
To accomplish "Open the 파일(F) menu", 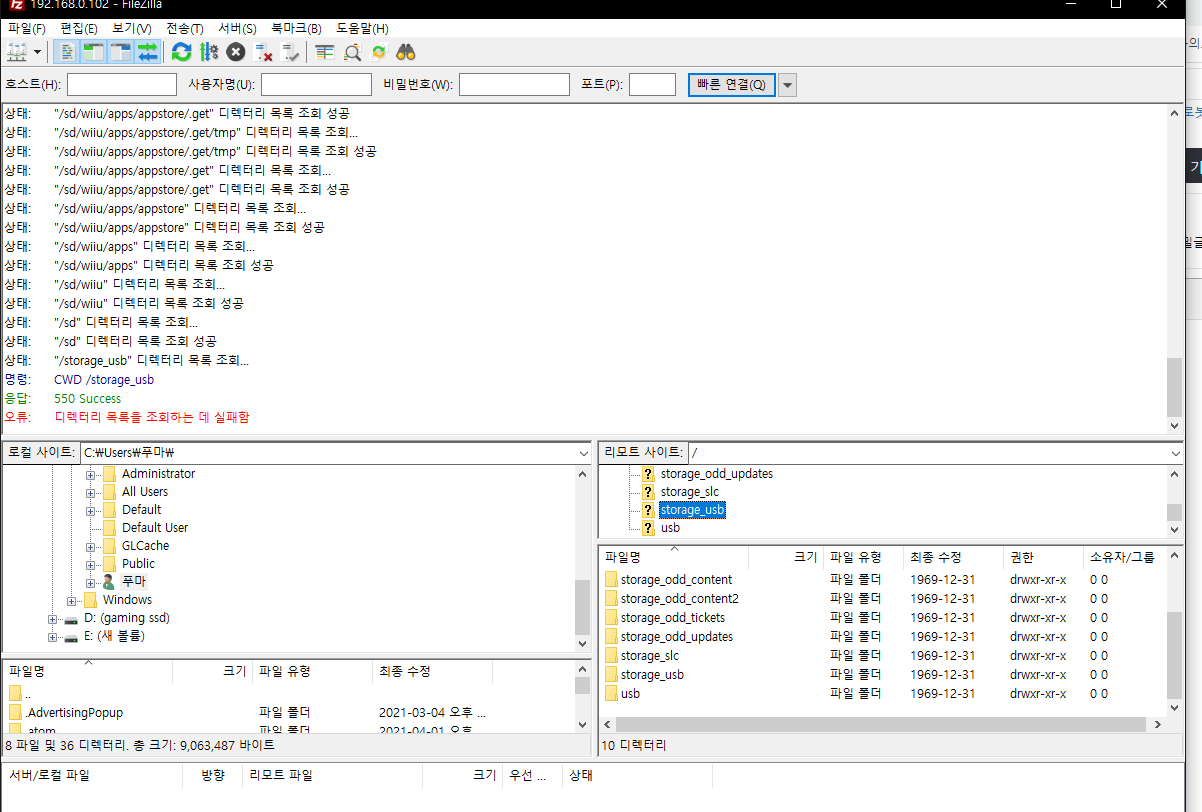I will [27, 28].
